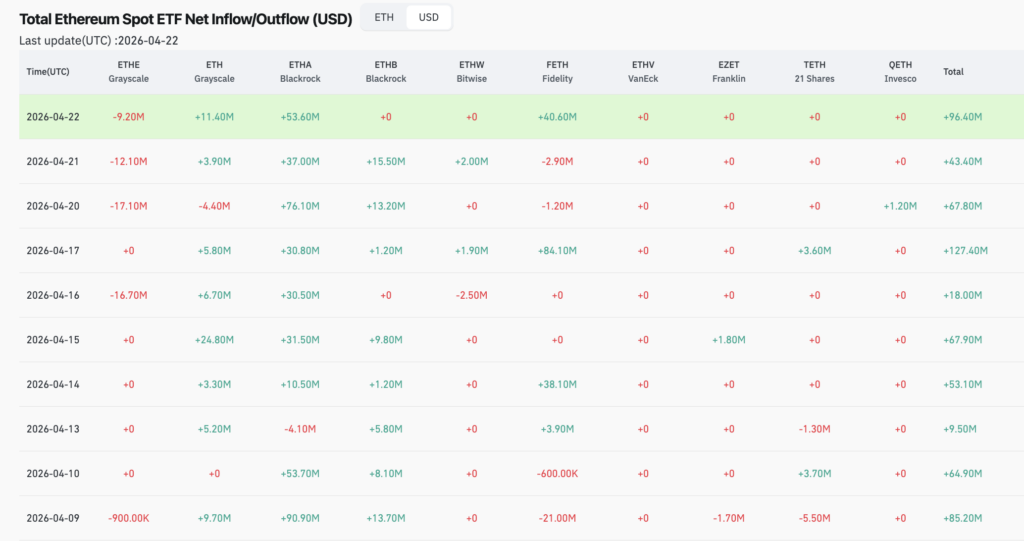
Task: Click the -600.00K Fidelity outflow value
Action: tap(557, 474)
